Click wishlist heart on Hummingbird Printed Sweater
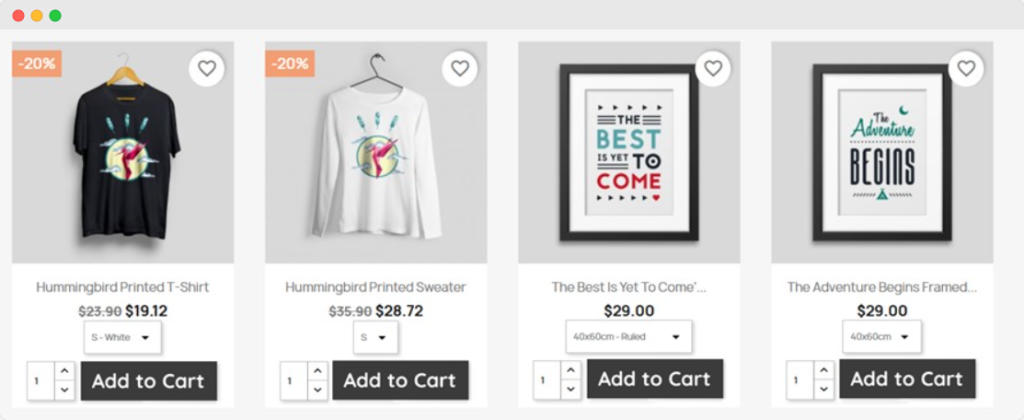 [460, 69]
